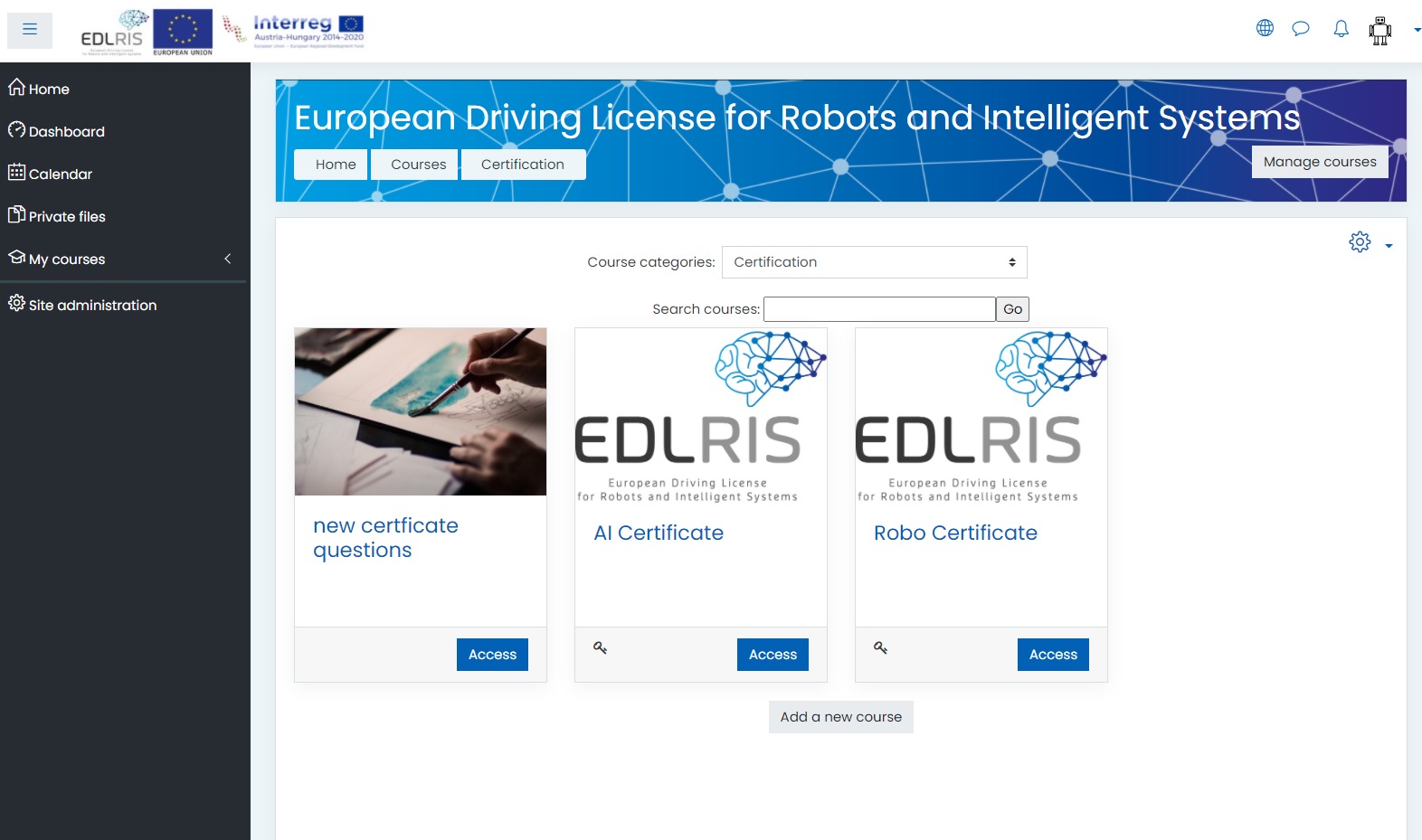Click the painting thumbnail of new certificate questions

421,411
